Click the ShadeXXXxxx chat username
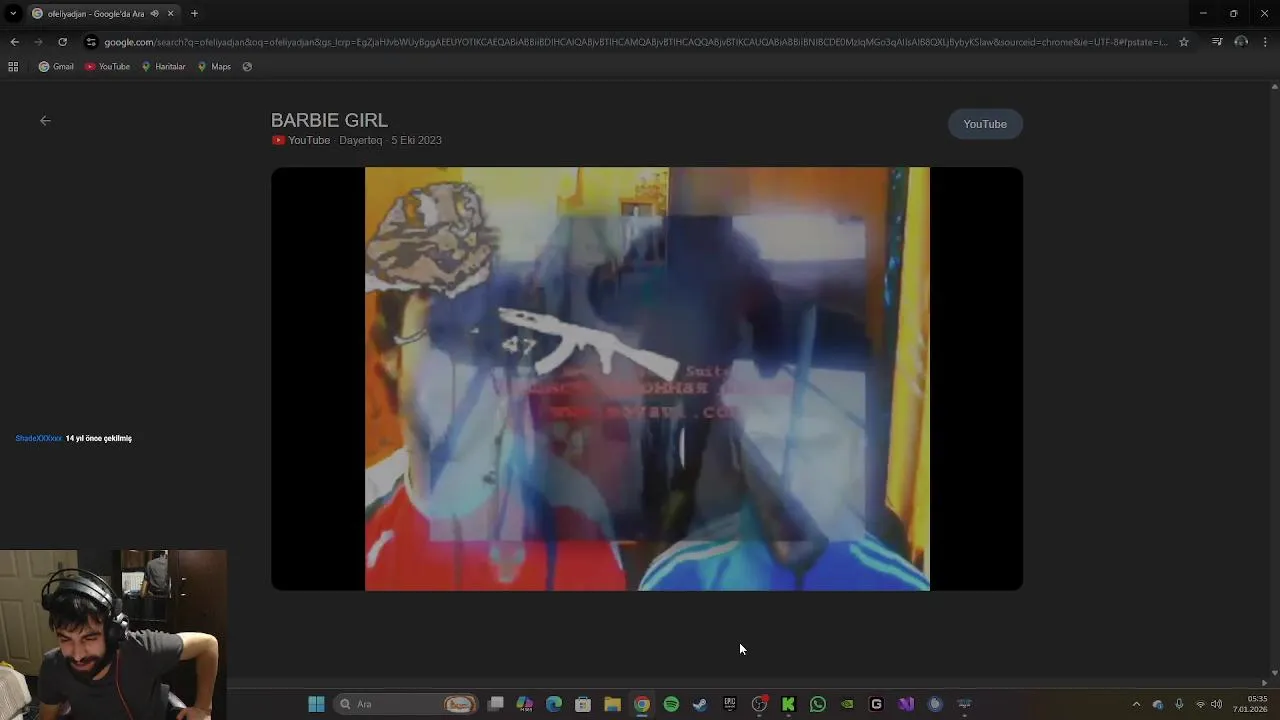The image size is (1280, 720). tap(39, 438)
